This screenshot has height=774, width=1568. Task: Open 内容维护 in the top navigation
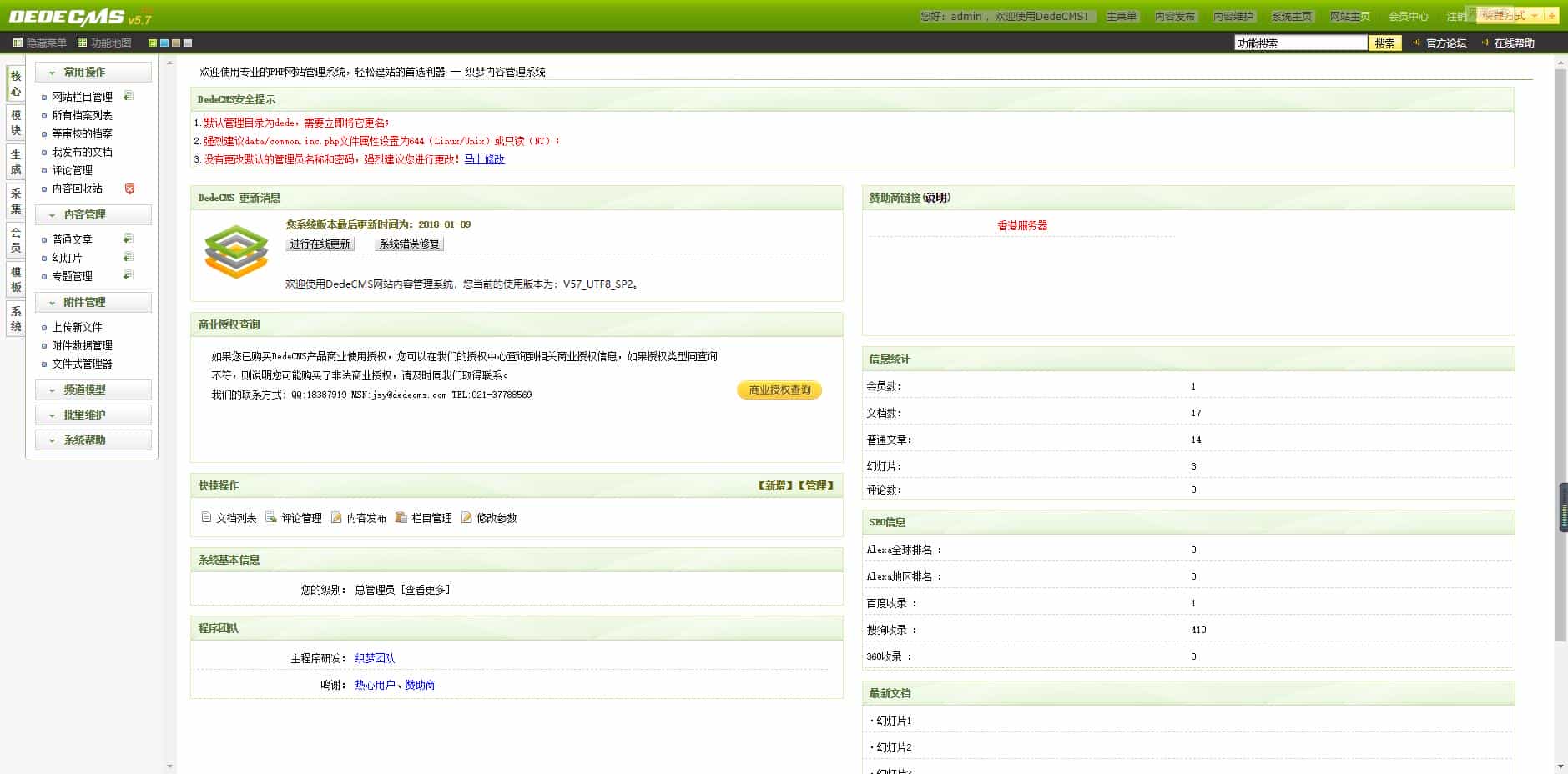pos(1233,17)
